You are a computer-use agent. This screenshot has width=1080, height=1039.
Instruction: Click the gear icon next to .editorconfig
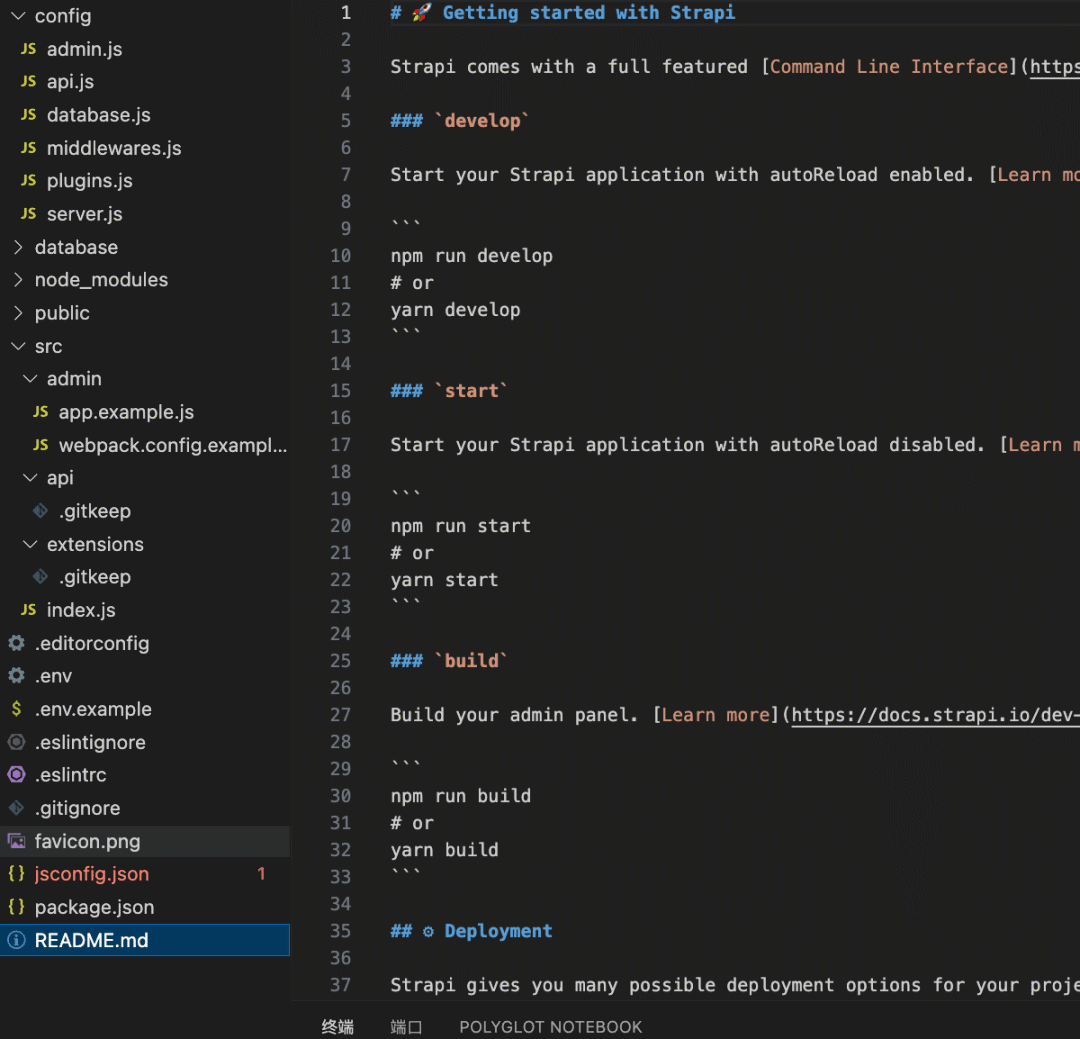tap(16, 643)
